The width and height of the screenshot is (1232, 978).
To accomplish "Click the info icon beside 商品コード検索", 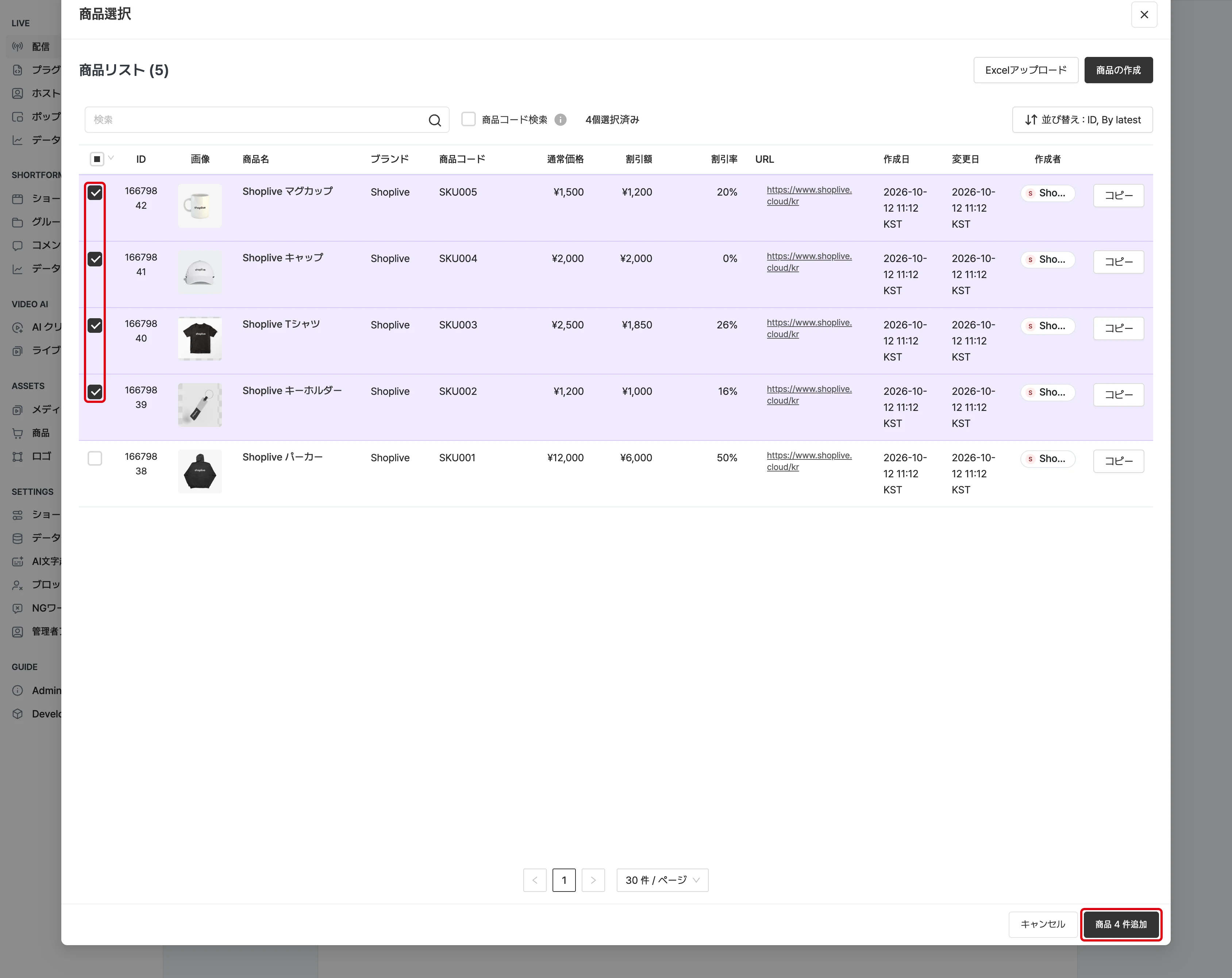I will pos(560,119).
